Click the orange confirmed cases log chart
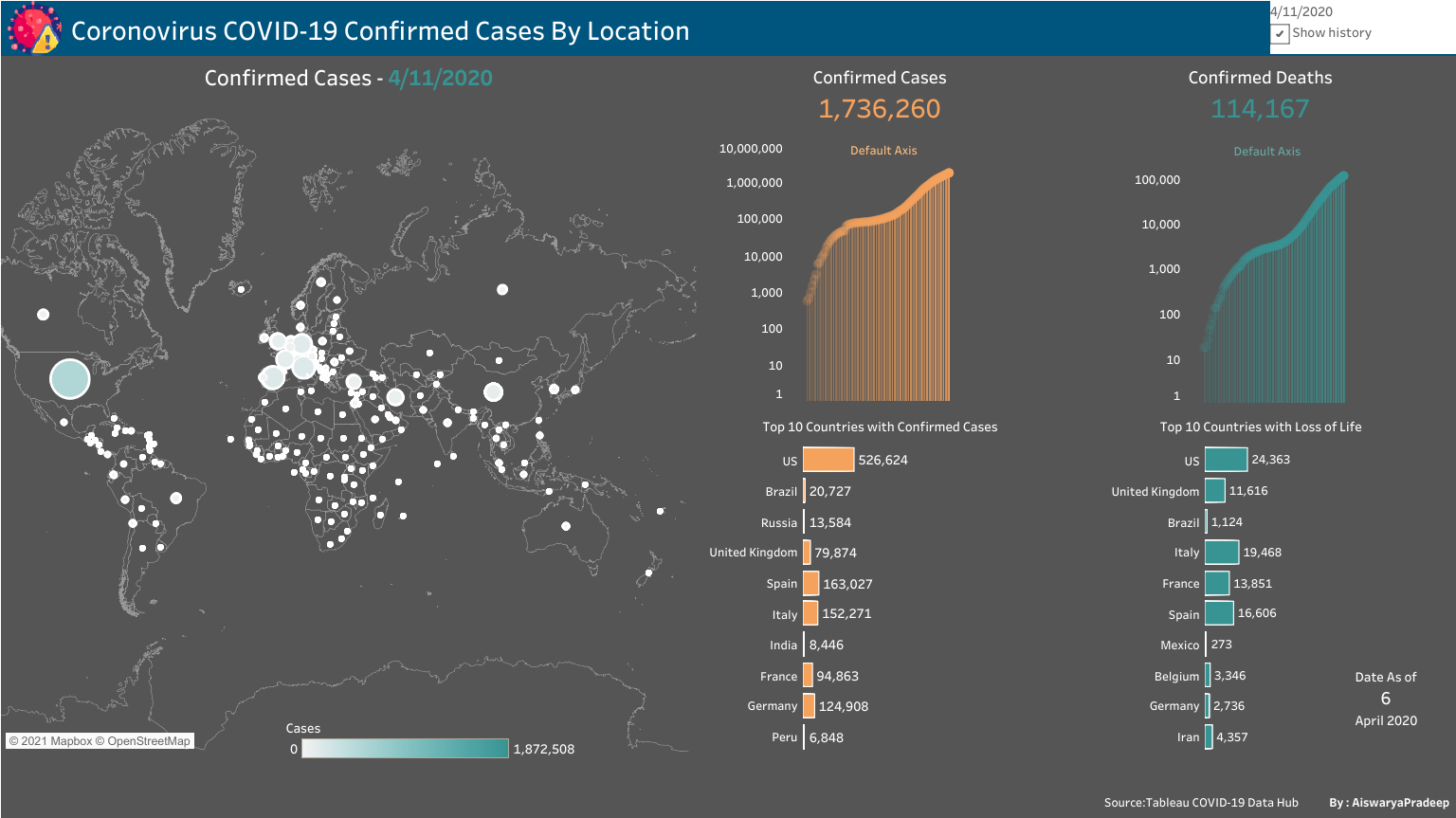 click(x=879, y=286)
